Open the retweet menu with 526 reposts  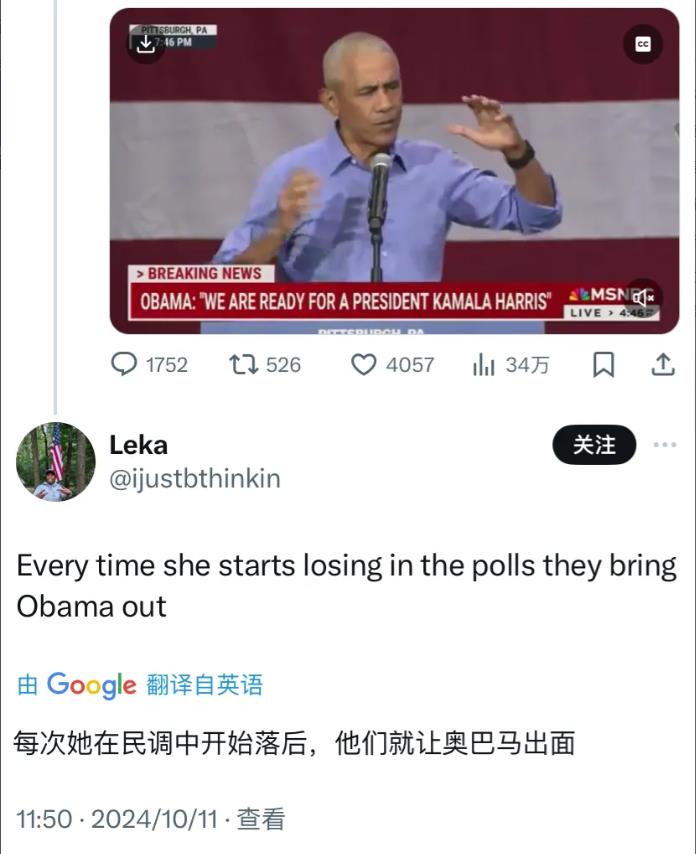[x=243, y=365]
